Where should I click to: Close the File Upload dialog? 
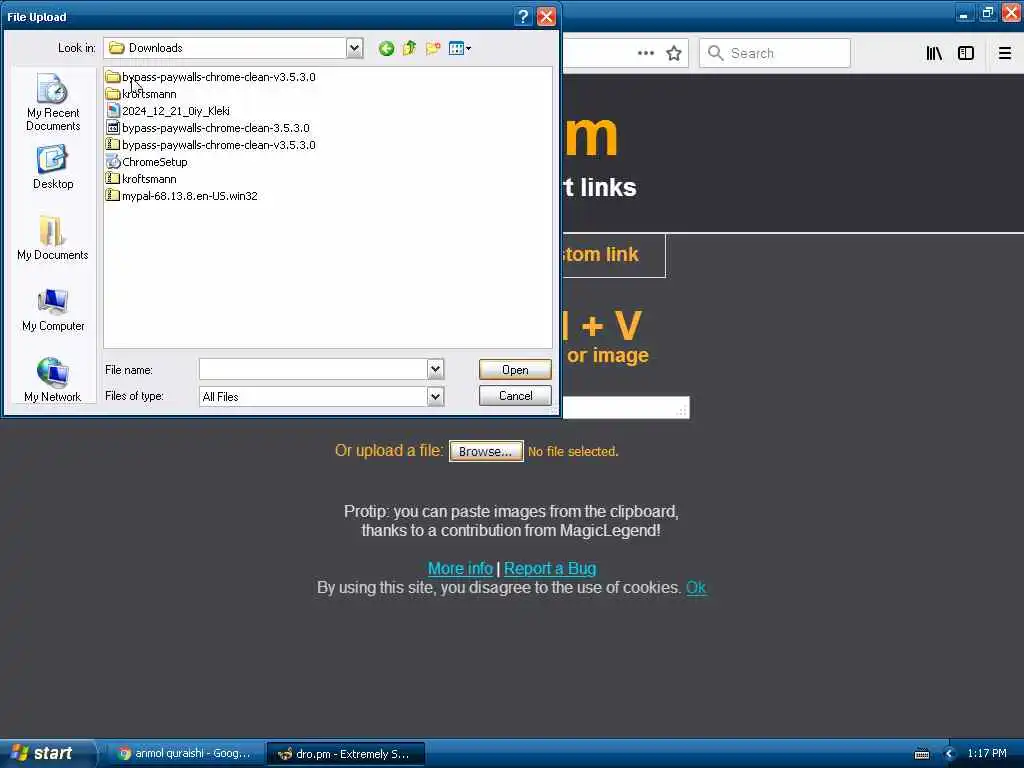pos(546,16)
